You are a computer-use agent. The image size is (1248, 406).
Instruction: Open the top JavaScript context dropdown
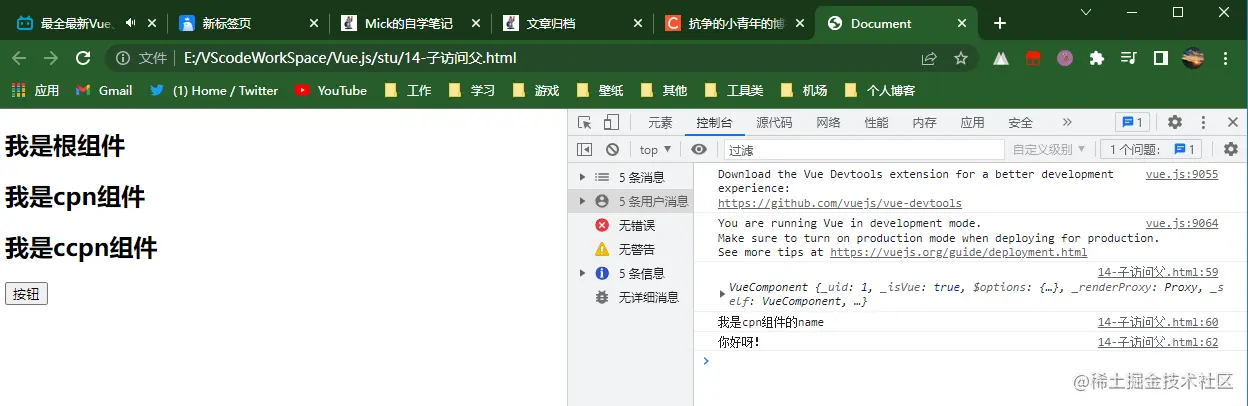tap(655, 149)
